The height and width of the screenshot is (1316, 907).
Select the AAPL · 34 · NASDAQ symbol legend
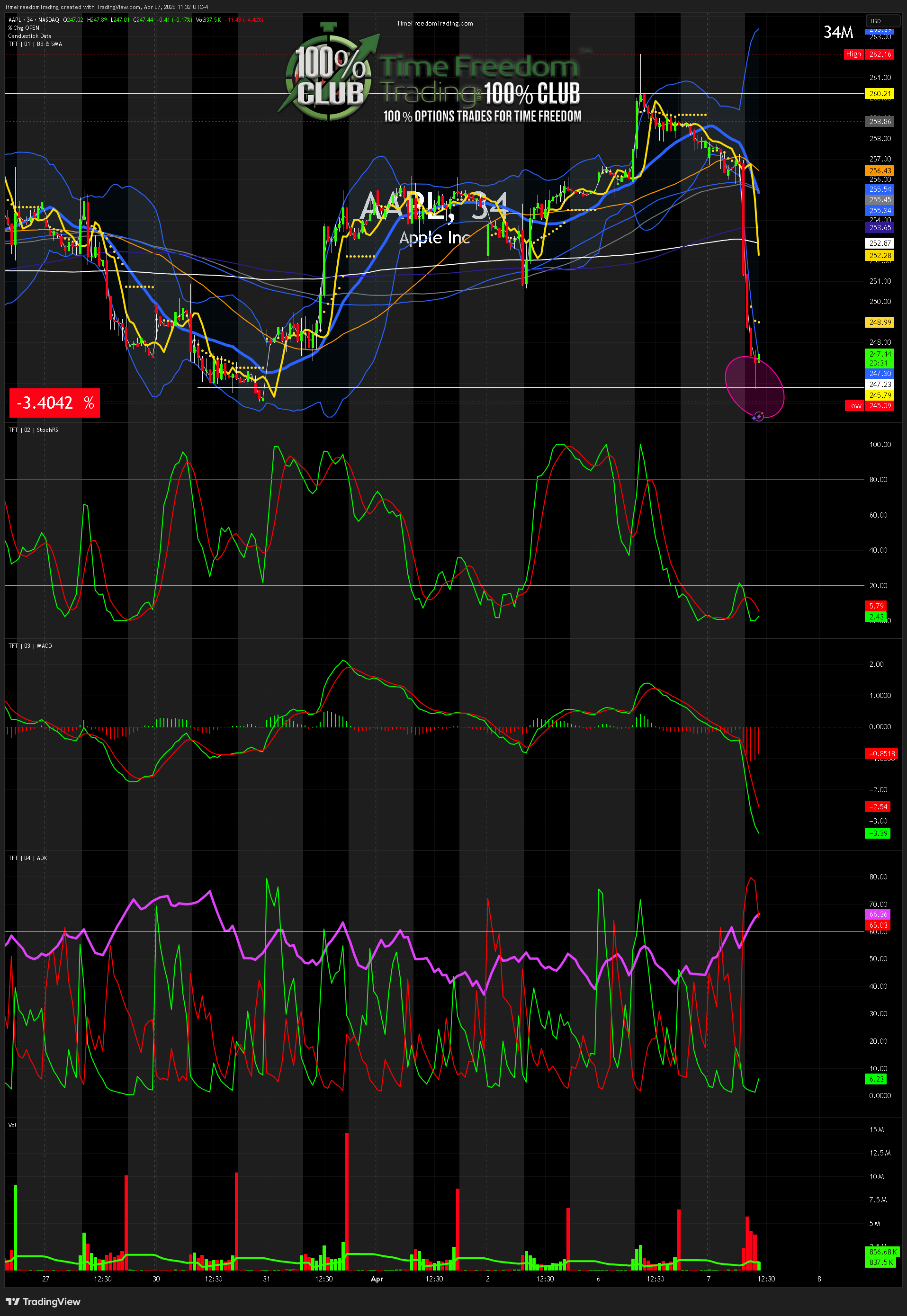[x=34, y=20]
